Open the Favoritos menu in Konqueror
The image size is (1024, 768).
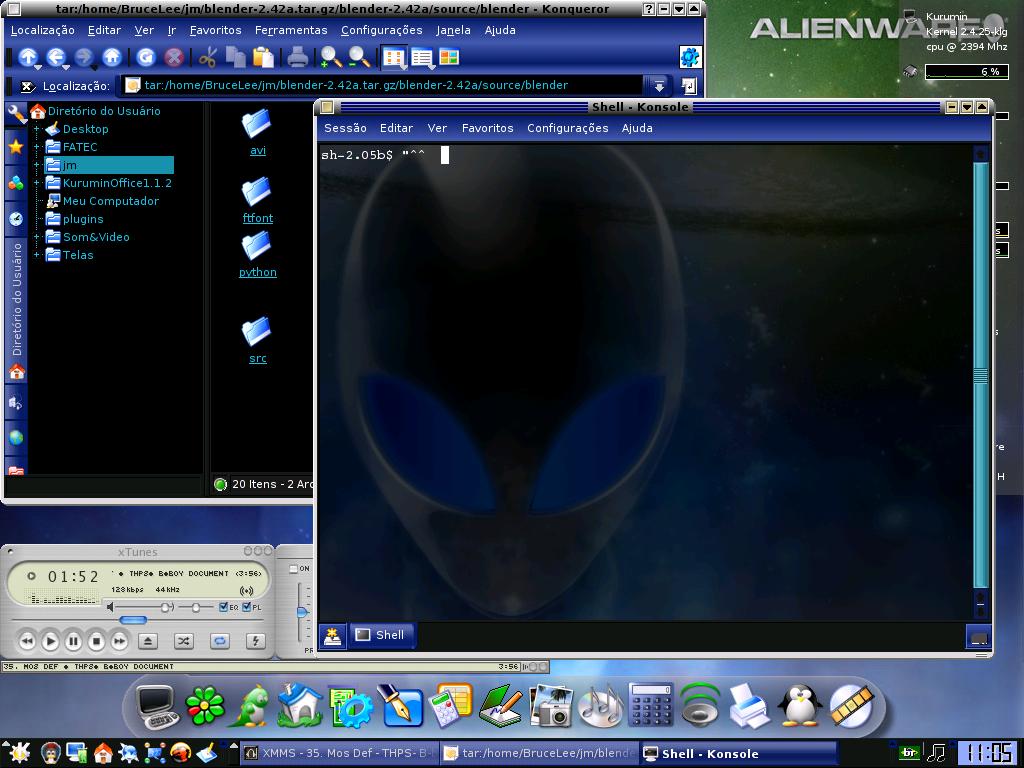click(x=215, y=30)
